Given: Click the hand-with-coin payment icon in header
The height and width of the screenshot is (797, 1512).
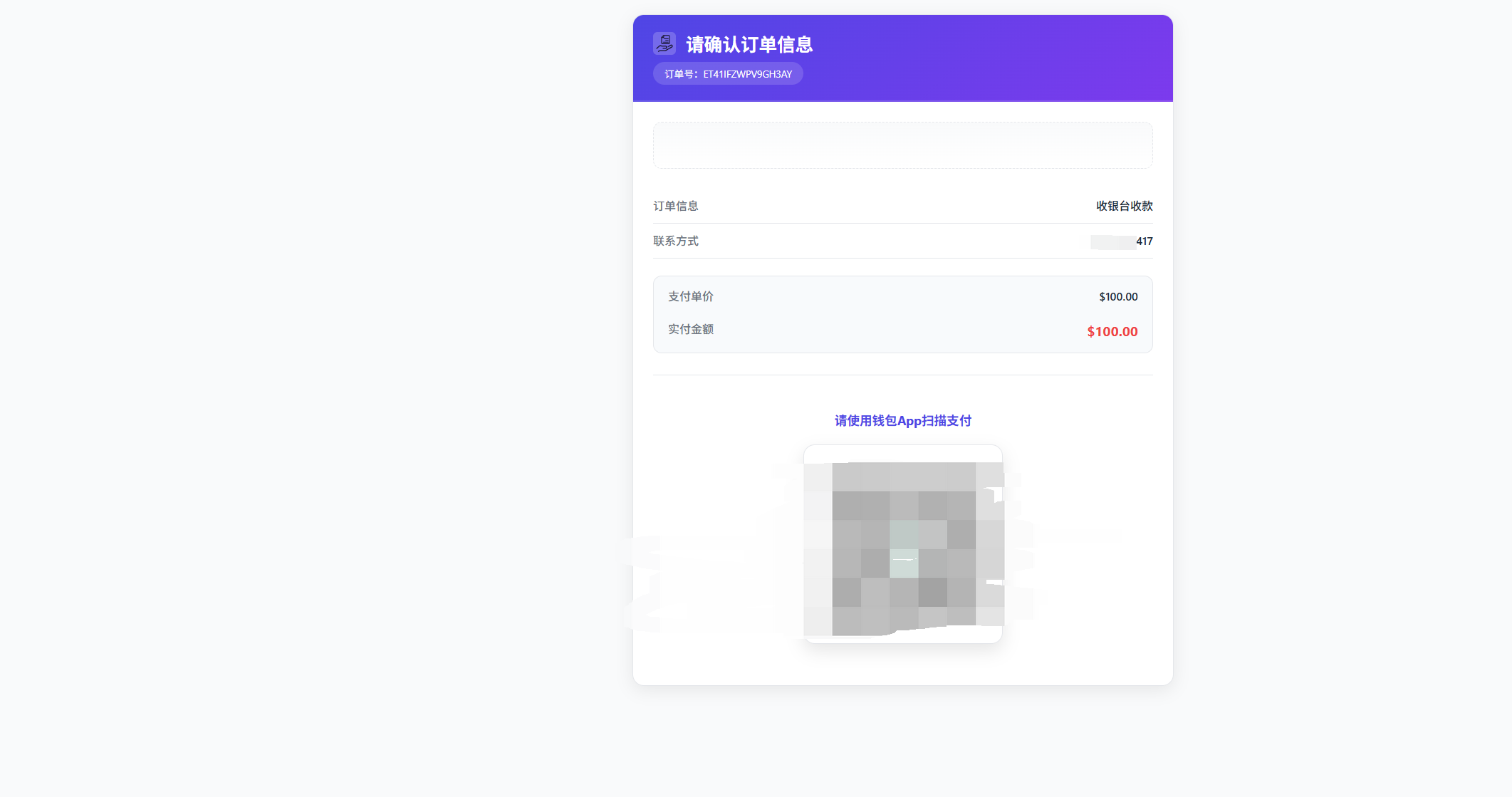Looking at the screenshot, I should (664, 43).
